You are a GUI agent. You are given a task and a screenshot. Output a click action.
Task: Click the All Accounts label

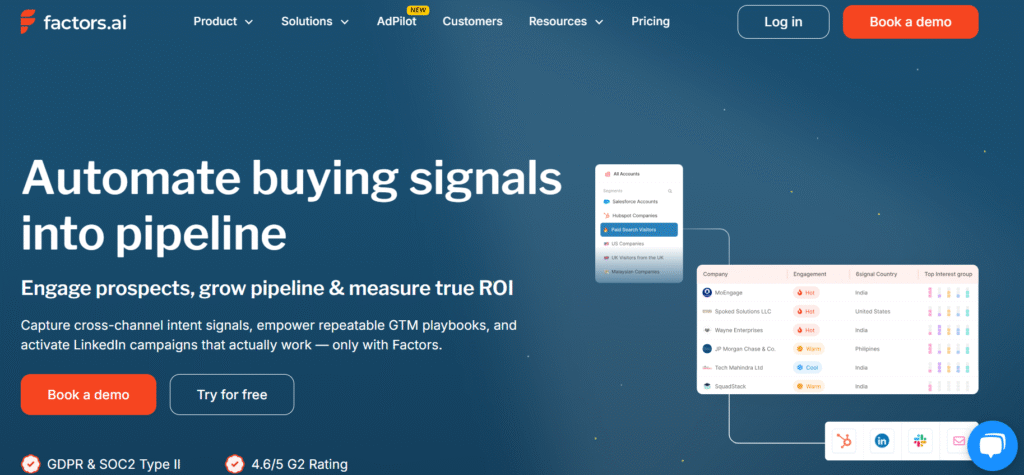pyautogui.click(x=626, y=174)
